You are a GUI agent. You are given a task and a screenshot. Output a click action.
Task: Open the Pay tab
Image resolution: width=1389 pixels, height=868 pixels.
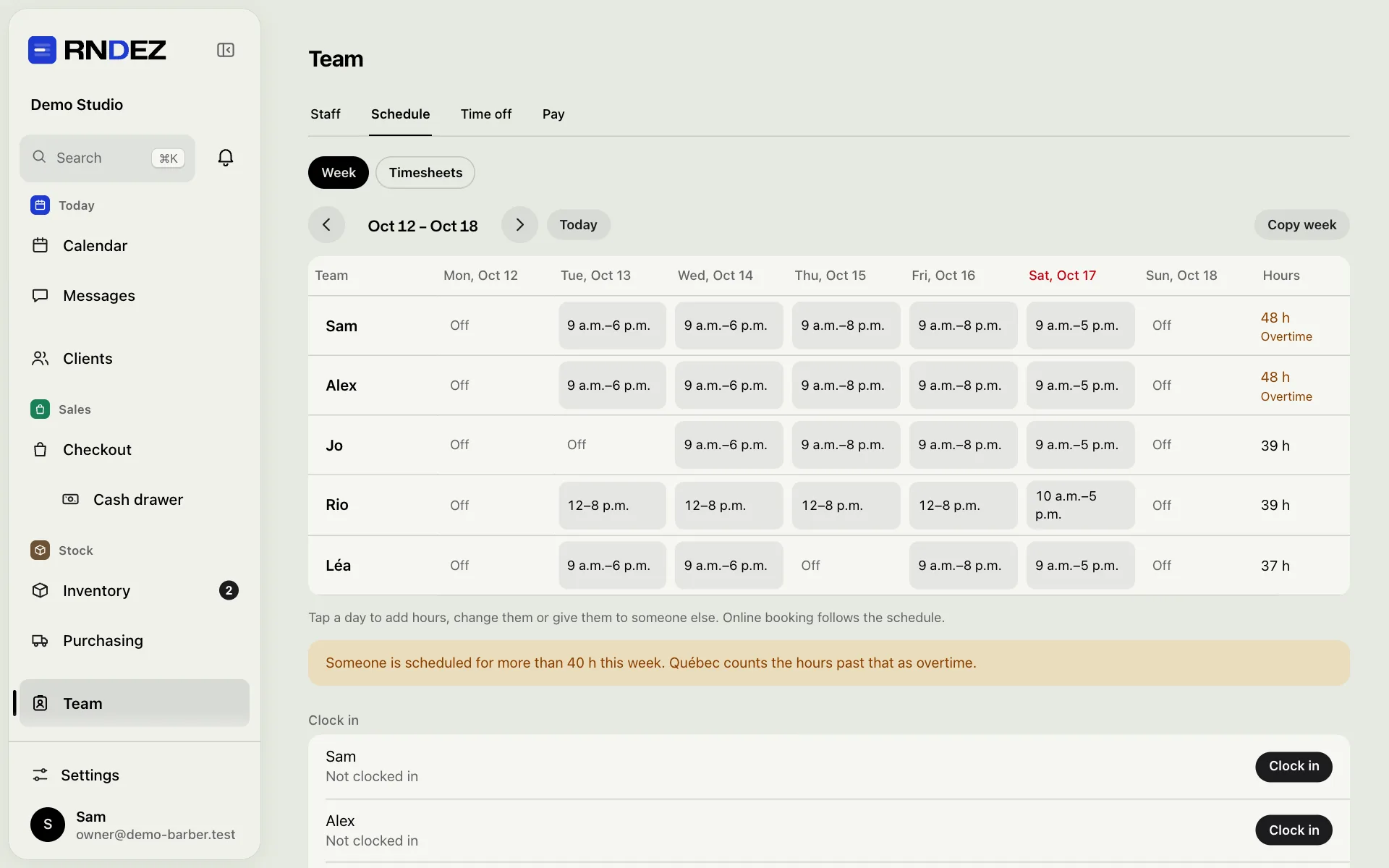click(x=553, y=114)
